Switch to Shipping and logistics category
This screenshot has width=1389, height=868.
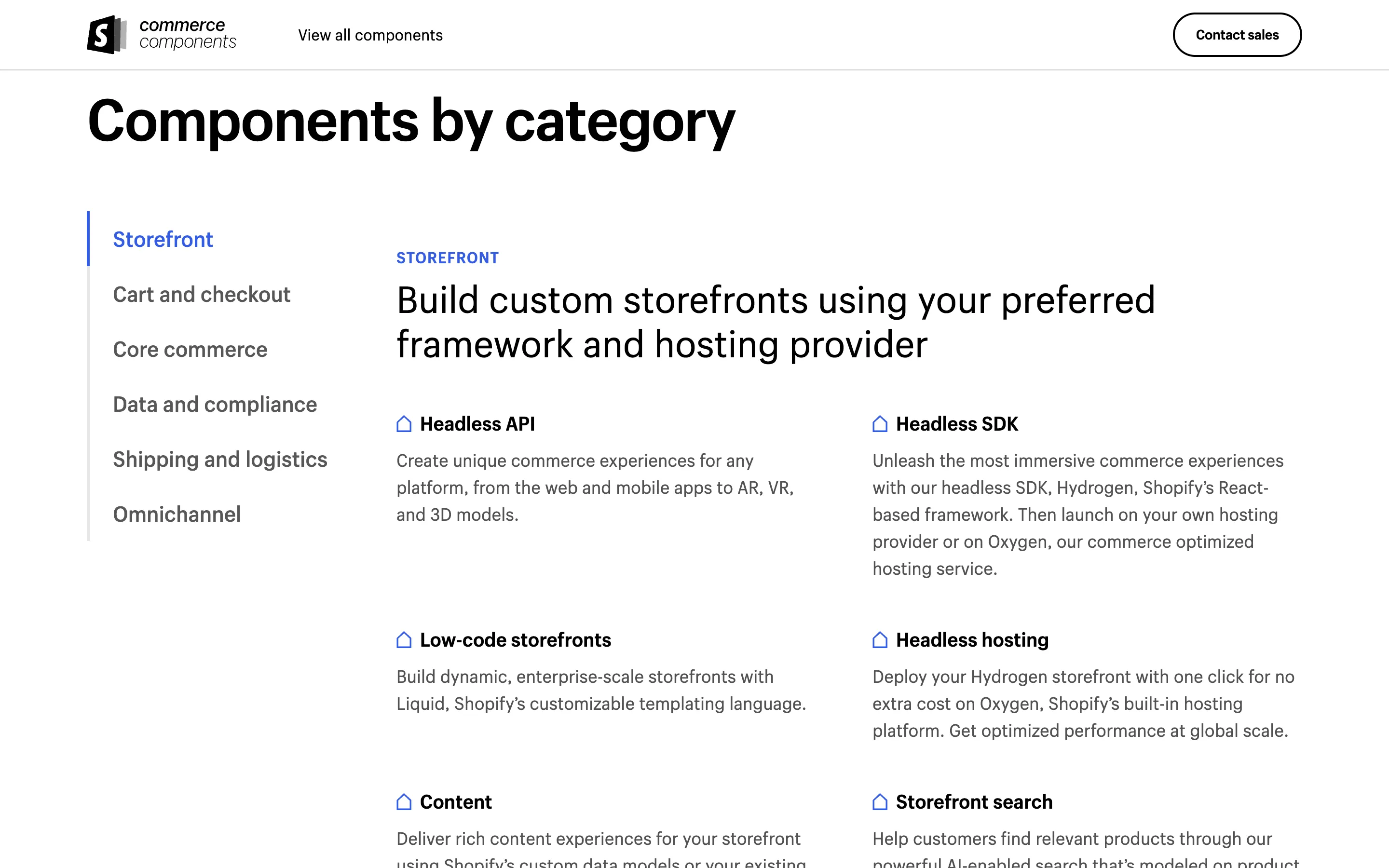pyautogui.click(x=220, y=459)
